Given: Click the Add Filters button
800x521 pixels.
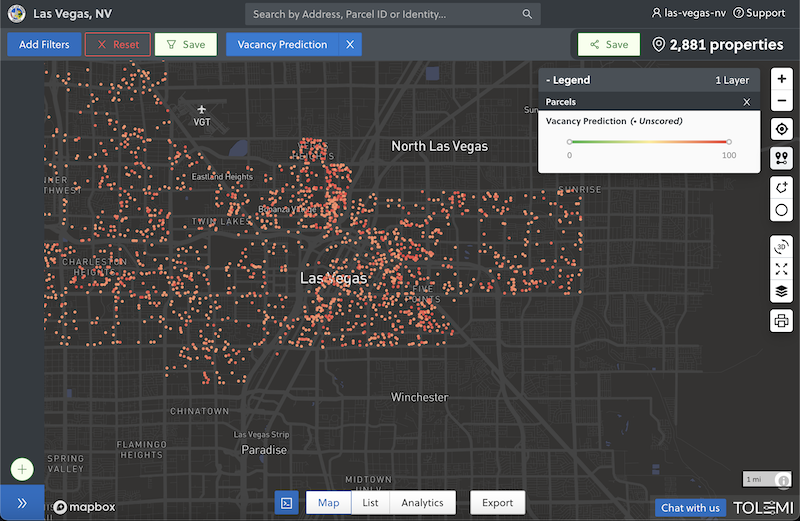Looking at the screenshot, I should click(x=44, y=45).
